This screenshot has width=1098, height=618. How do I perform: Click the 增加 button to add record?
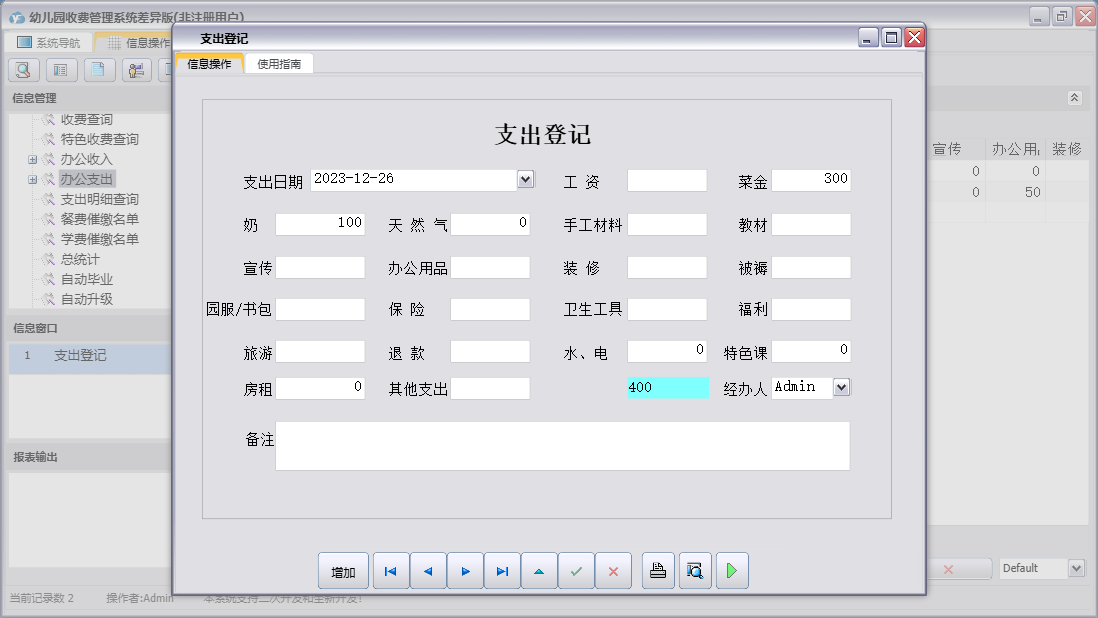tap(343, 570)
